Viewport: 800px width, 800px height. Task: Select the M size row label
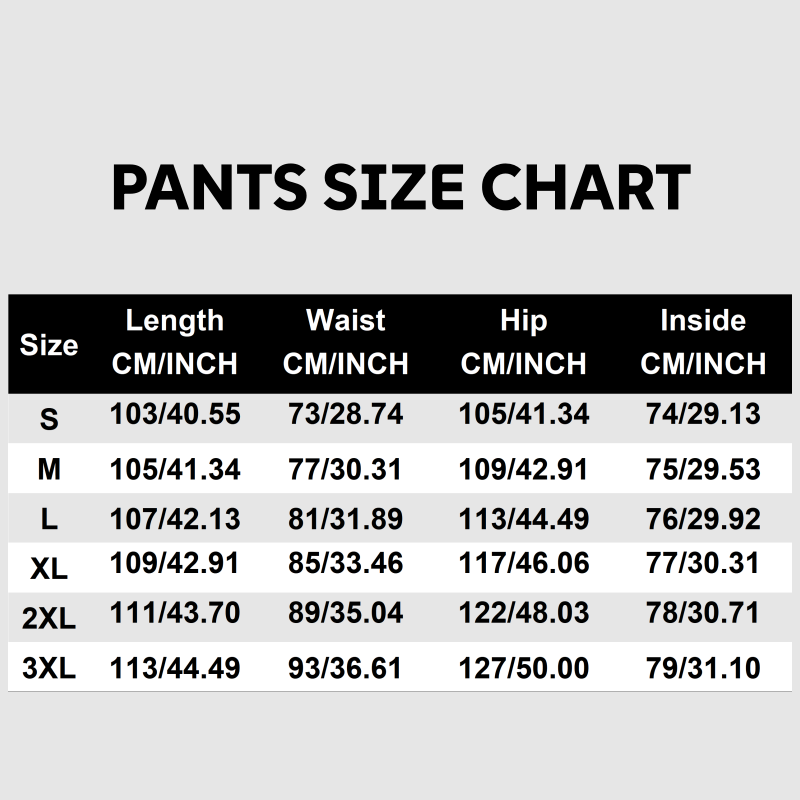point(49,470)
